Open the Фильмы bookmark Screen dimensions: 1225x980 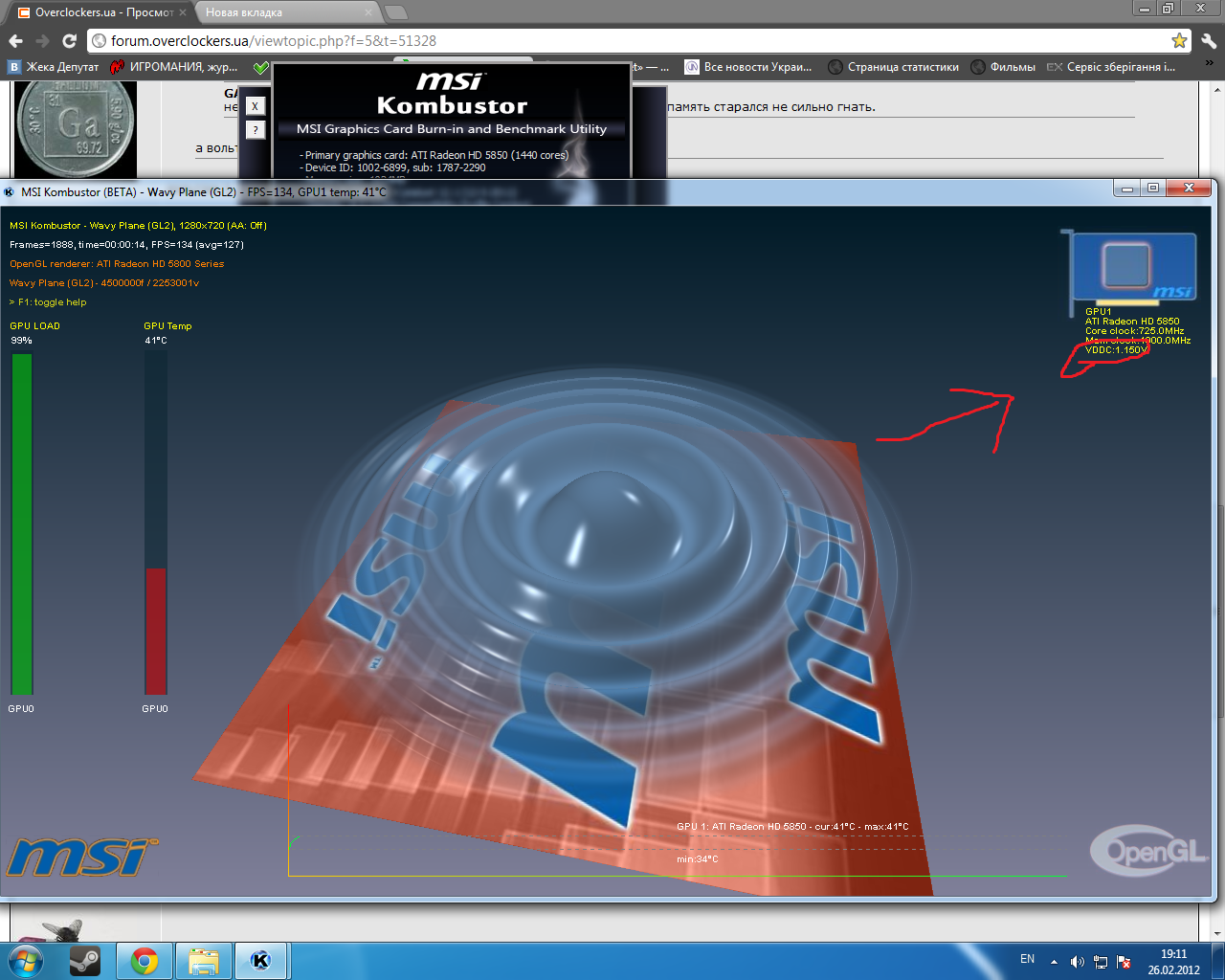(1003, 67)
